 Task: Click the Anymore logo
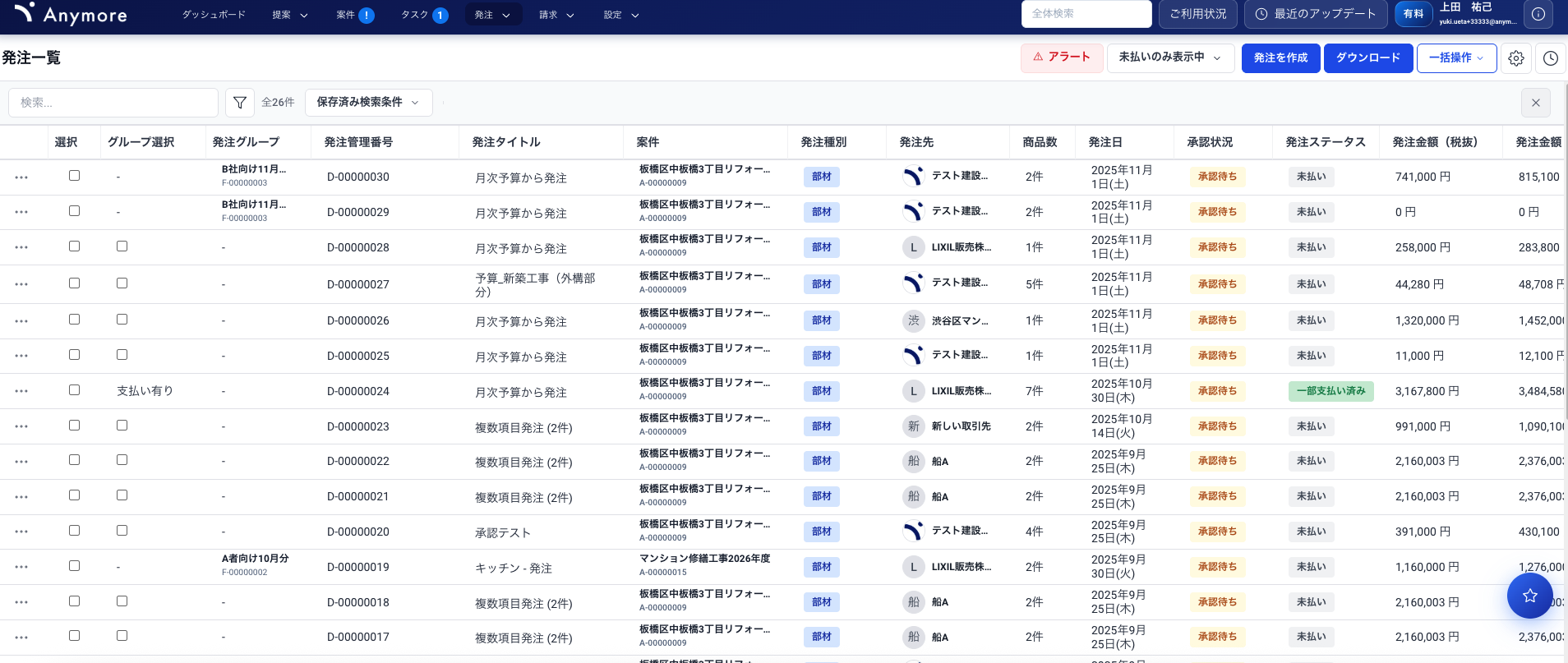71,14
